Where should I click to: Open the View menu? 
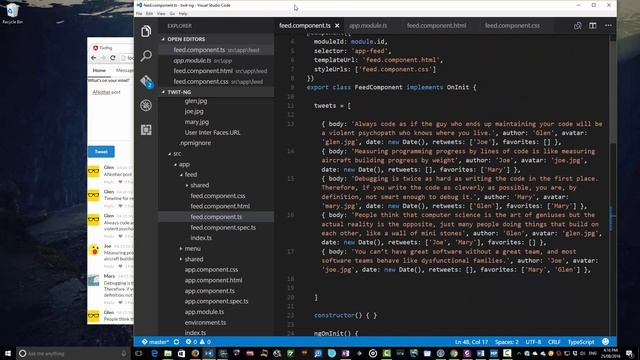point(161,13)
